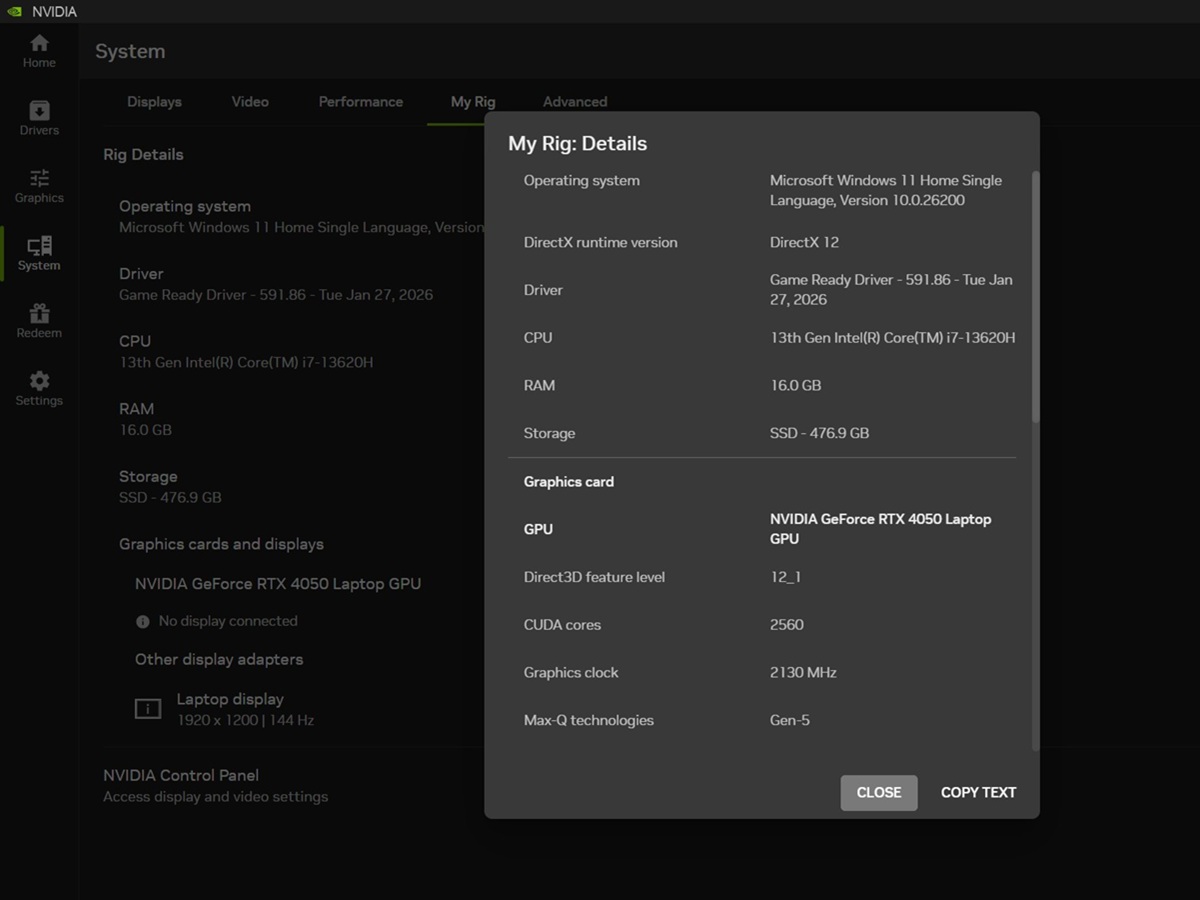The height and width of the screenshot is (900, 1200).
Task: Go to the Home sidebar icon
Action: click(39, 44)
